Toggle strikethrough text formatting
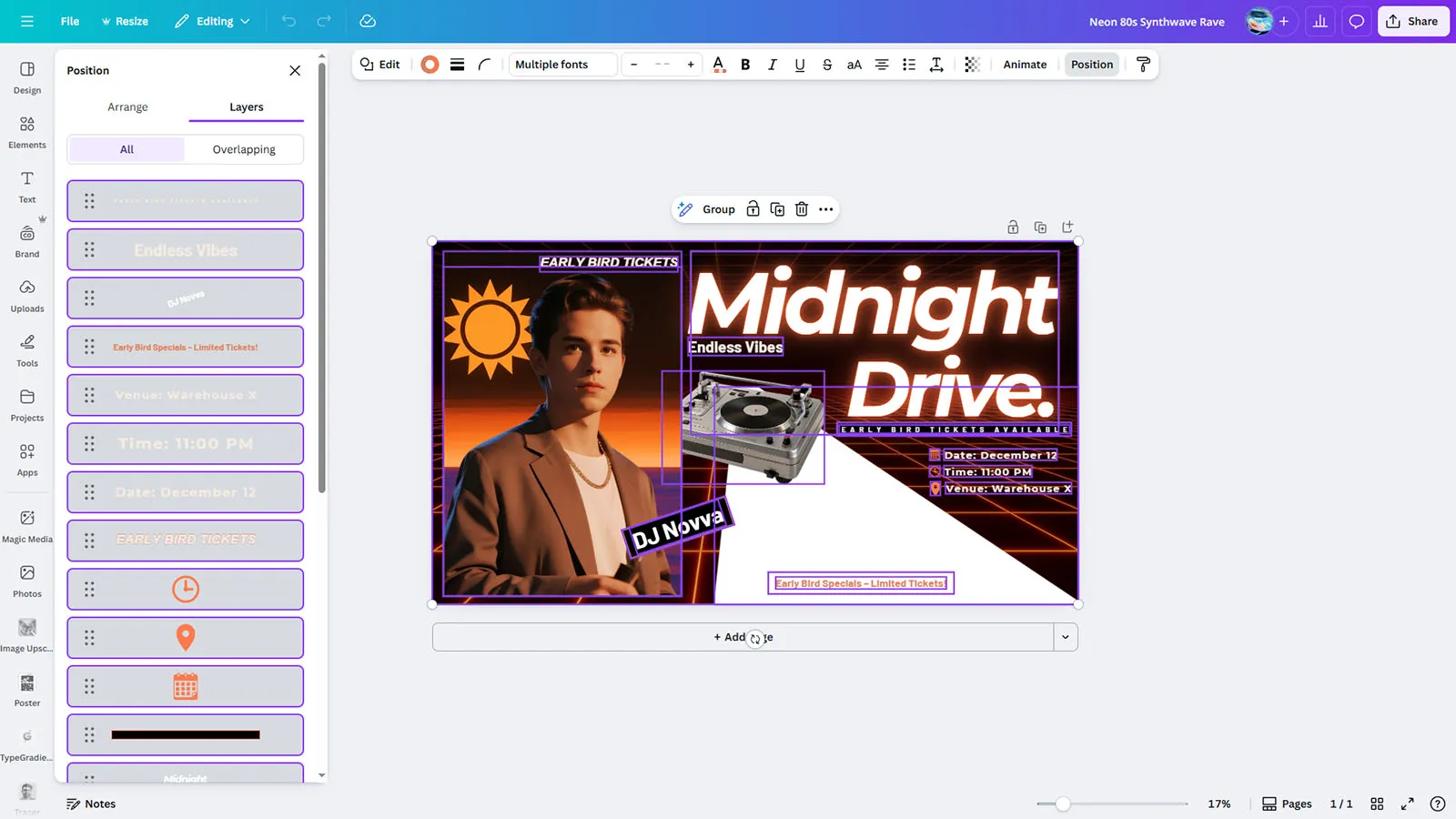Image resolution: width=1456 pixels, height=819 pixels. click(827, 65)
